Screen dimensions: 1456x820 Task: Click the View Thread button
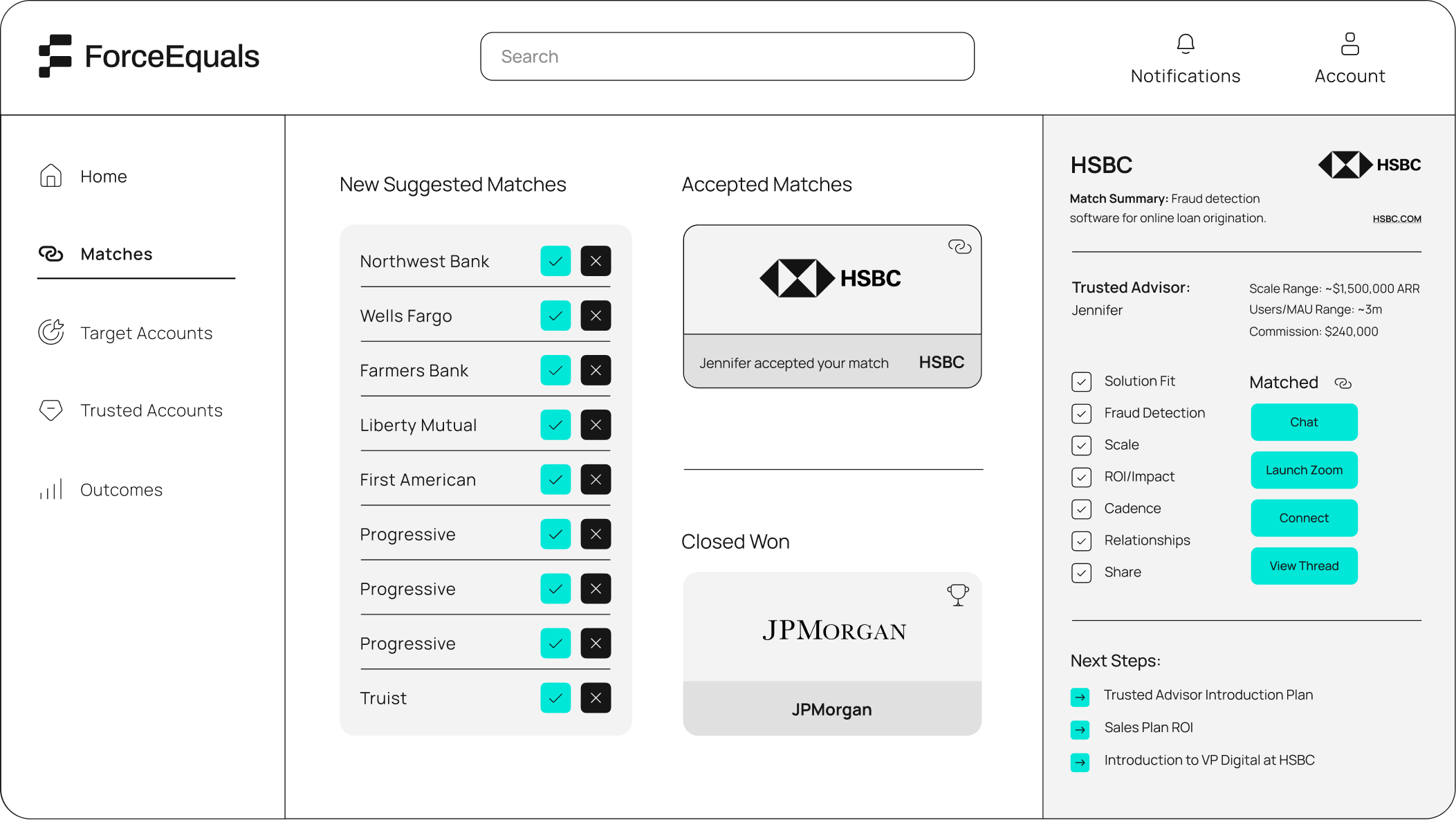pos(1304,565)
